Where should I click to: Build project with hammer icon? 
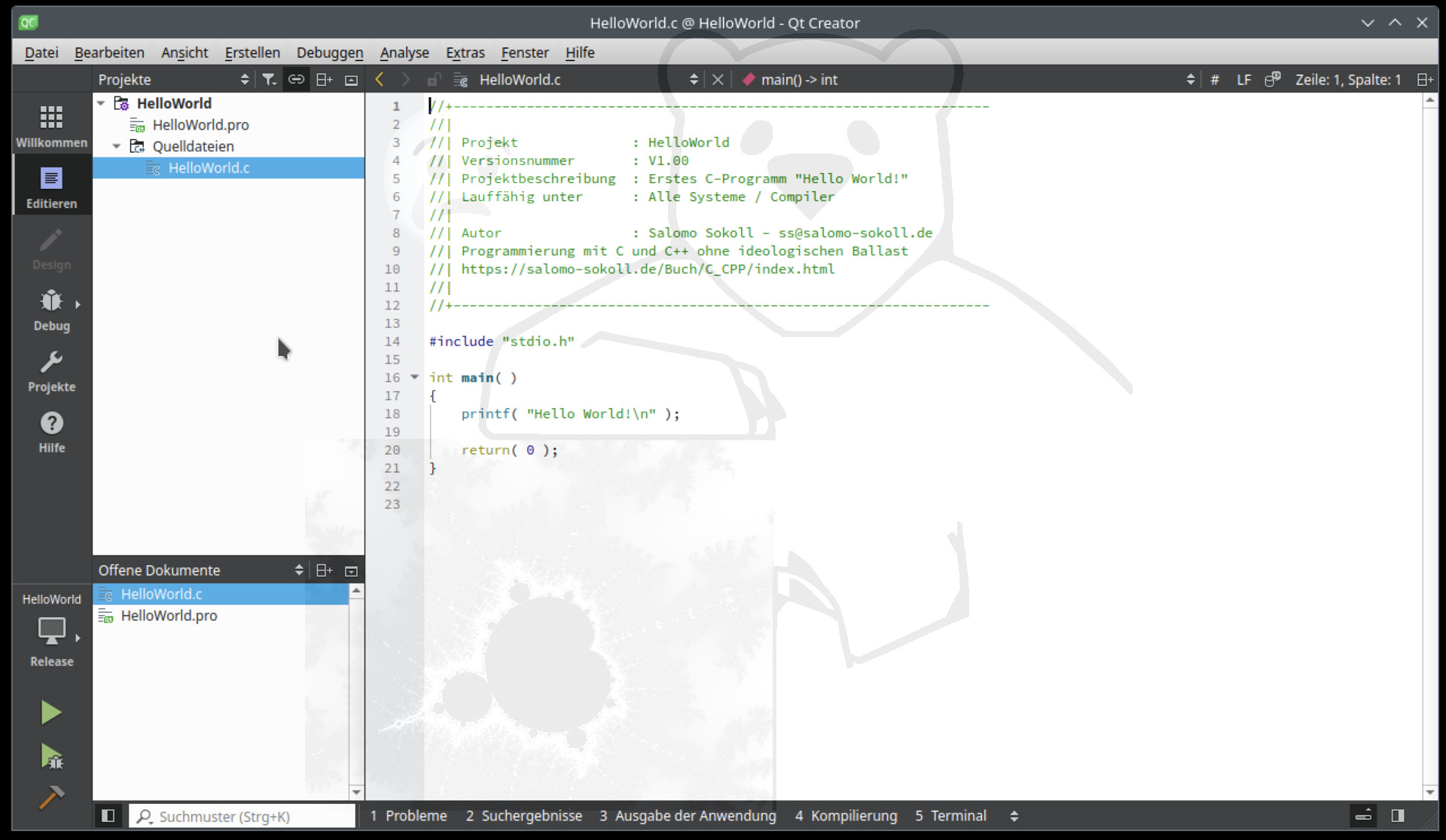[x=51, y=796]
